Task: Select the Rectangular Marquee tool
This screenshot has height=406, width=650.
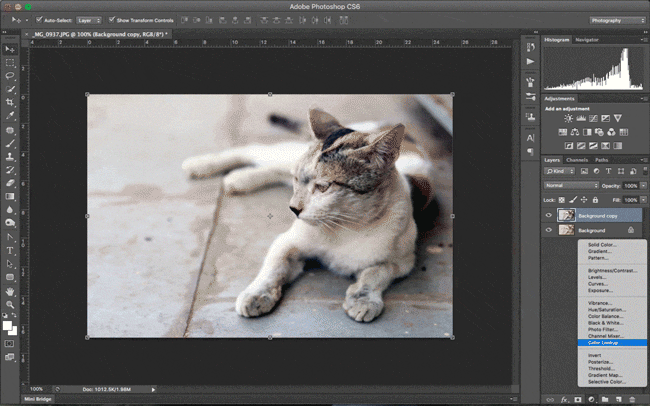Action: [x=10, y=63]
